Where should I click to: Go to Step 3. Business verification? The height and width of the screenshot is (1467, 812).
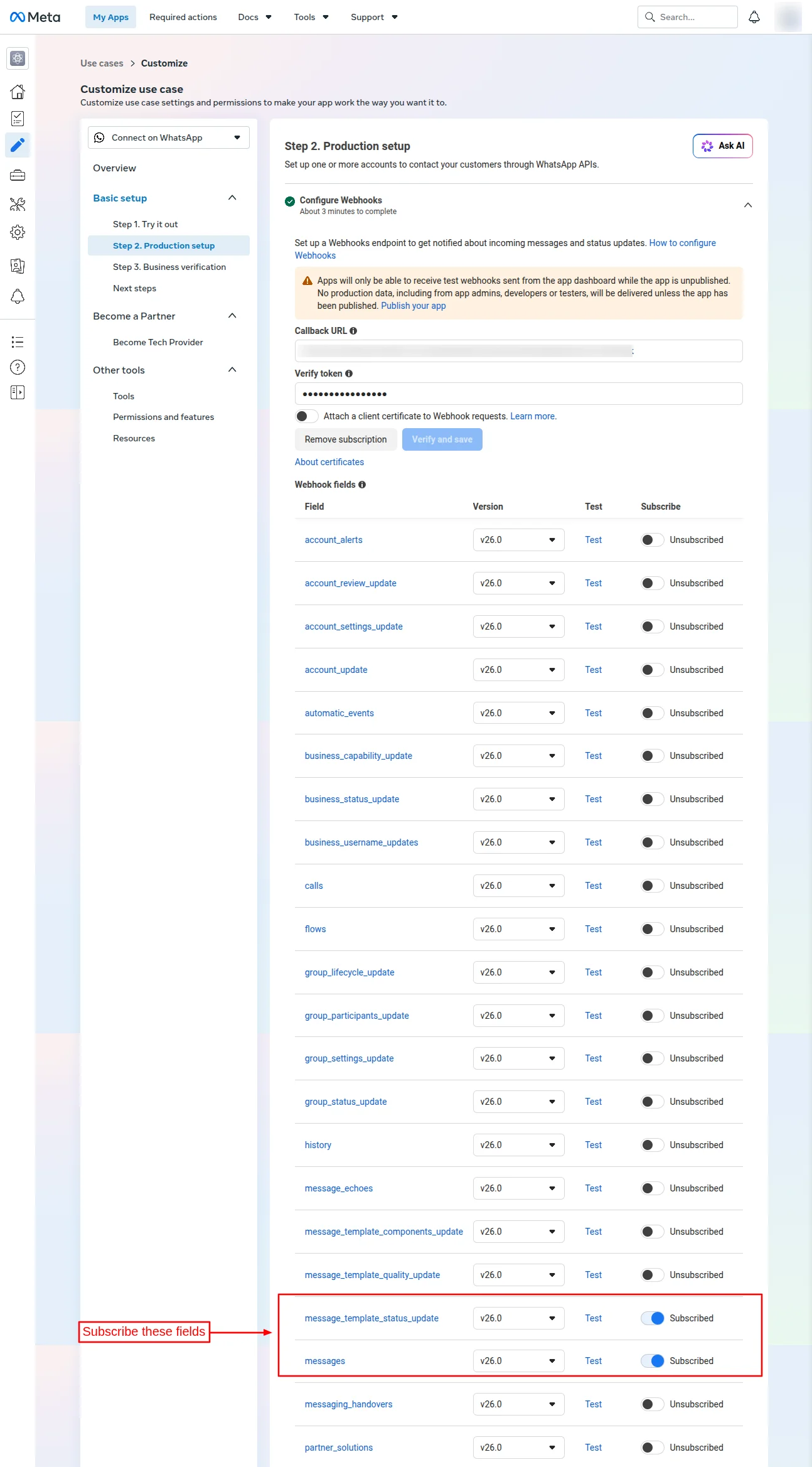click(x=169, y=267)
